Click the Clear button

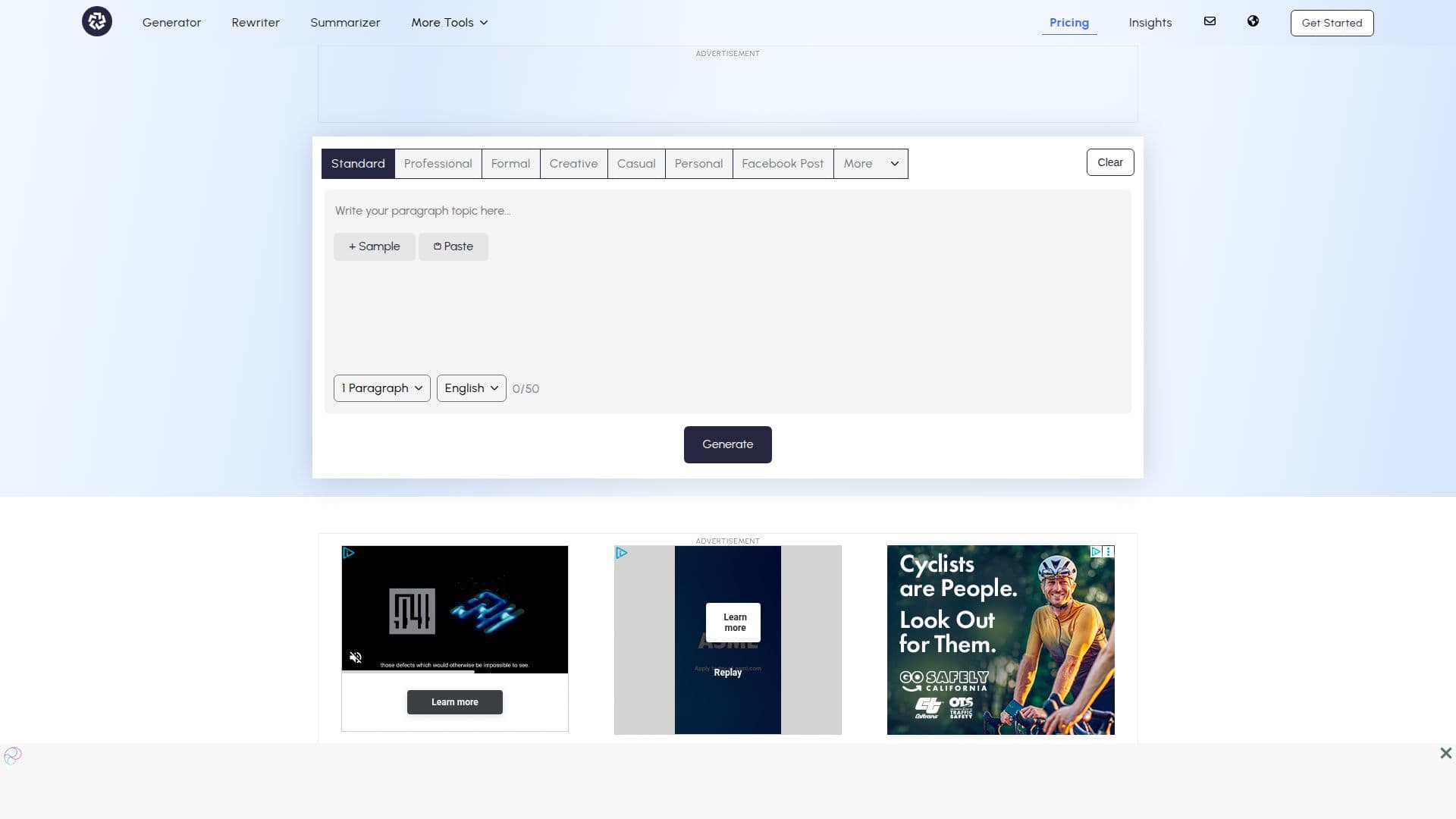1110,162
